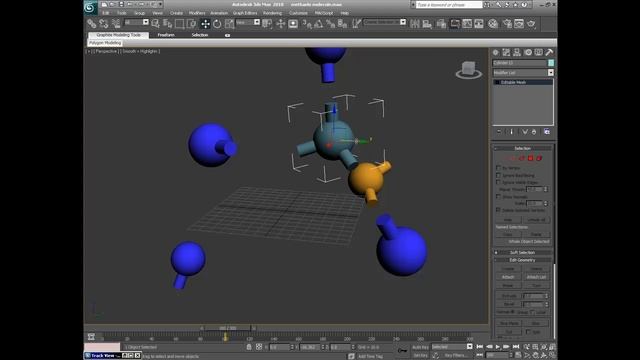
Task: Collapse the Edit Geometry rollout
Action: 522,260
